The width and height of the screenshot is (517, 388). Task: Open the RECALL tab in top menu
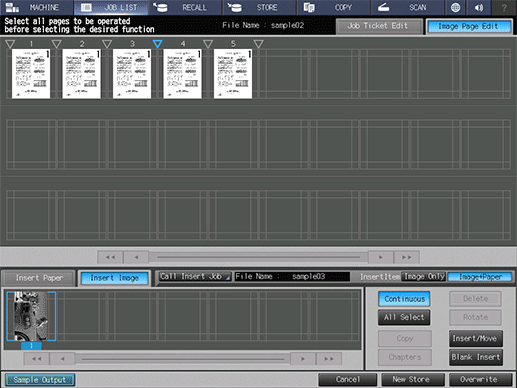point(185,7)
